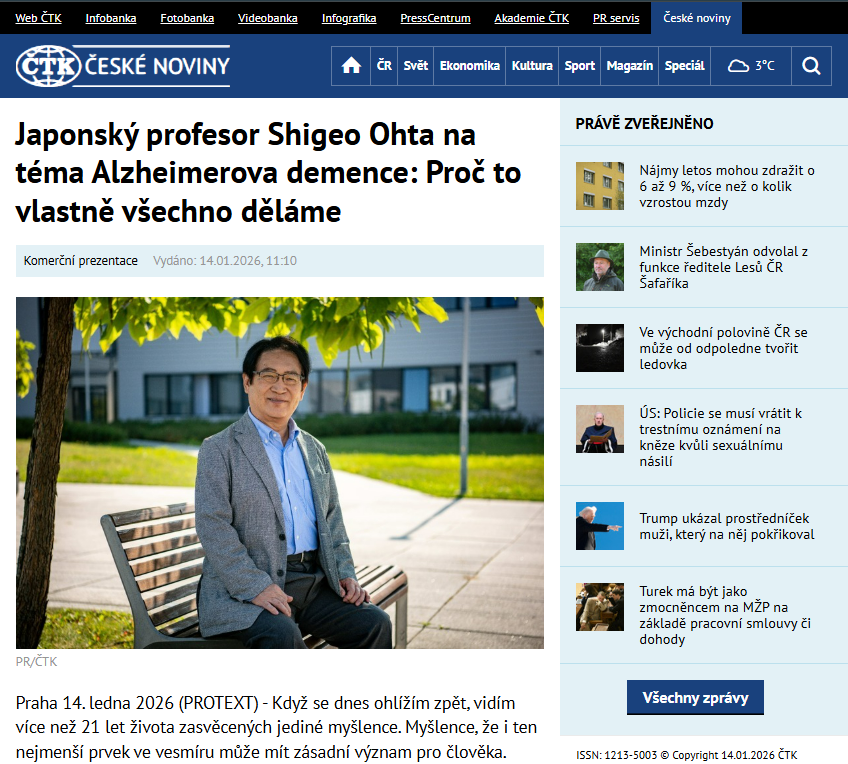Click the home icon in navigation bar
Viewport: 848px width, 764px height.
tap(351, 66)
